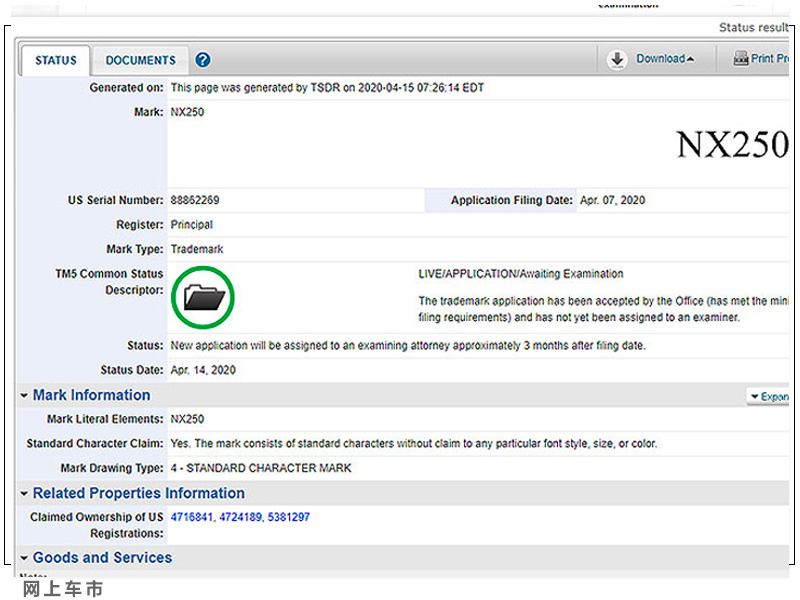Collapse the Mark Information section
Viewport: 800px width, 600px height.
coord(24,395)
